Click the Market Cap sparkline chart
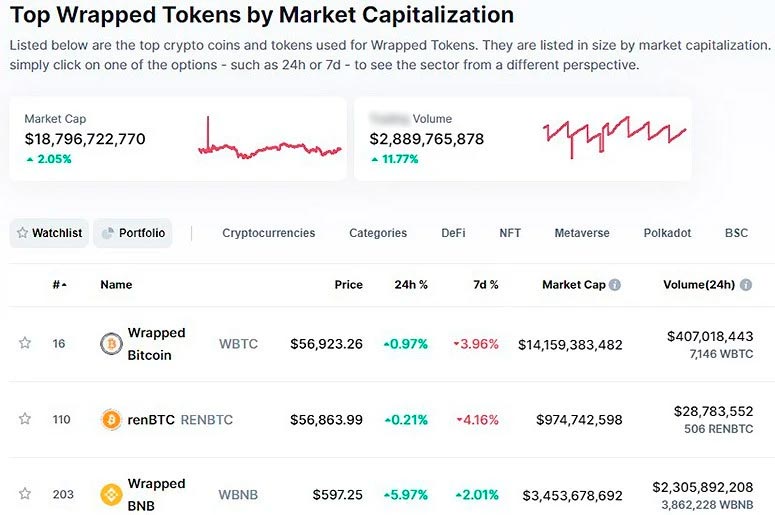775x515 pixels. pyautogui.click(x=269, y=142)
